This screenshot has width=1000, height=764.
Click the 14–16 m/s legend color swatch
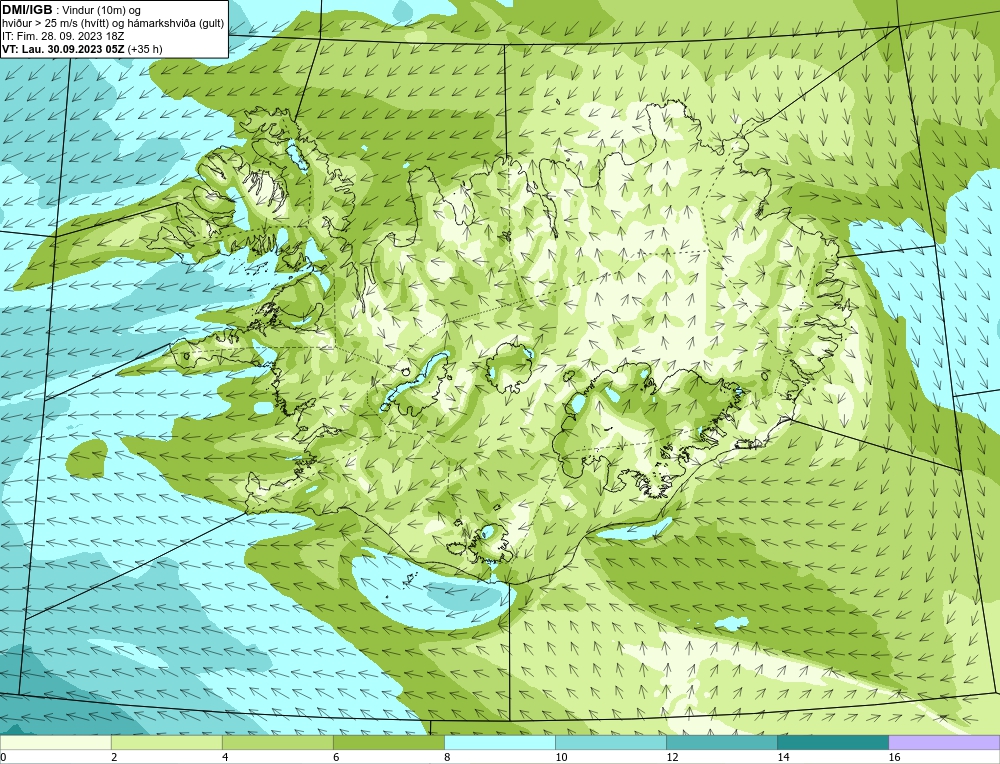click(x=832, y=742)
